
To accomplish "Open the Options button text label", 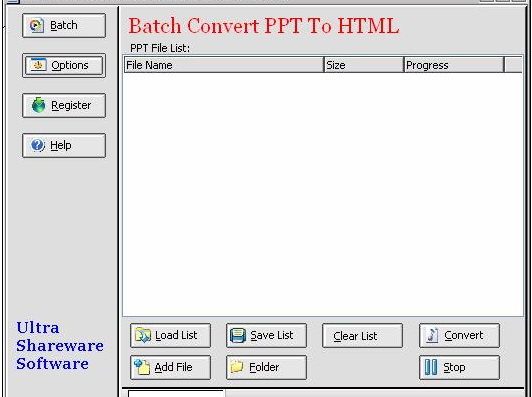I will tap(70, 65).
